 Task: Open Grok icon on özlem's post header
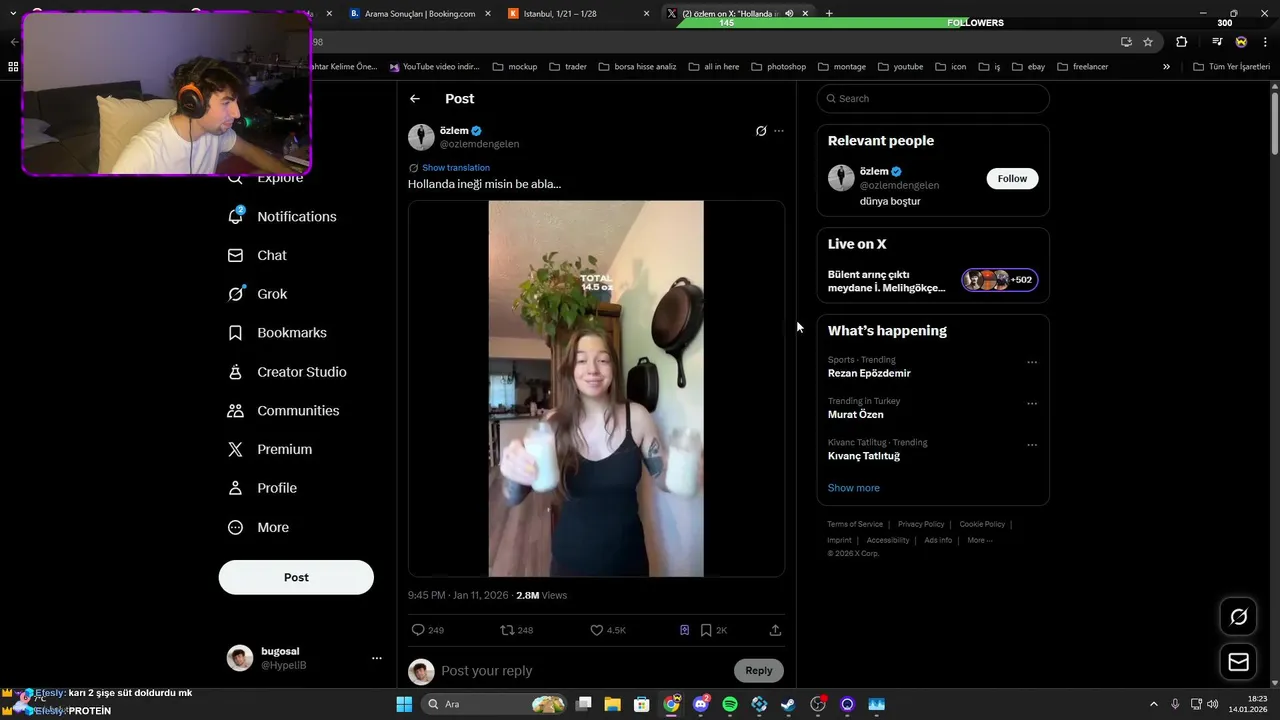pyautogui.click(x=761, y=131)
